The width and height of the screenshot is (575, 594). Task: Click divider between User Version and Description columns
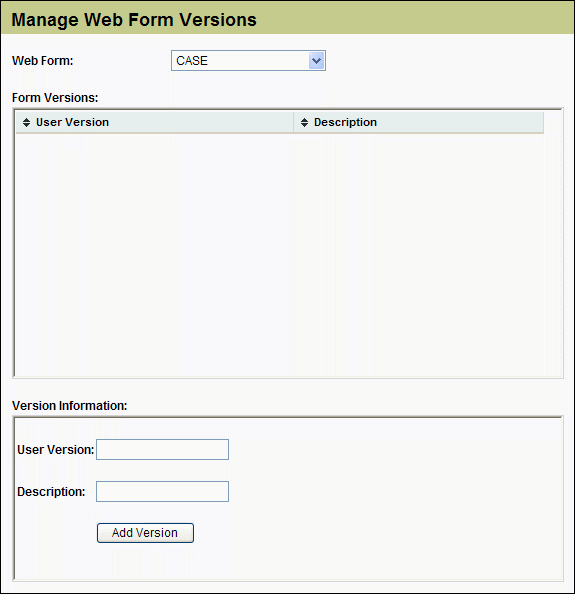(x=294, y=122)
